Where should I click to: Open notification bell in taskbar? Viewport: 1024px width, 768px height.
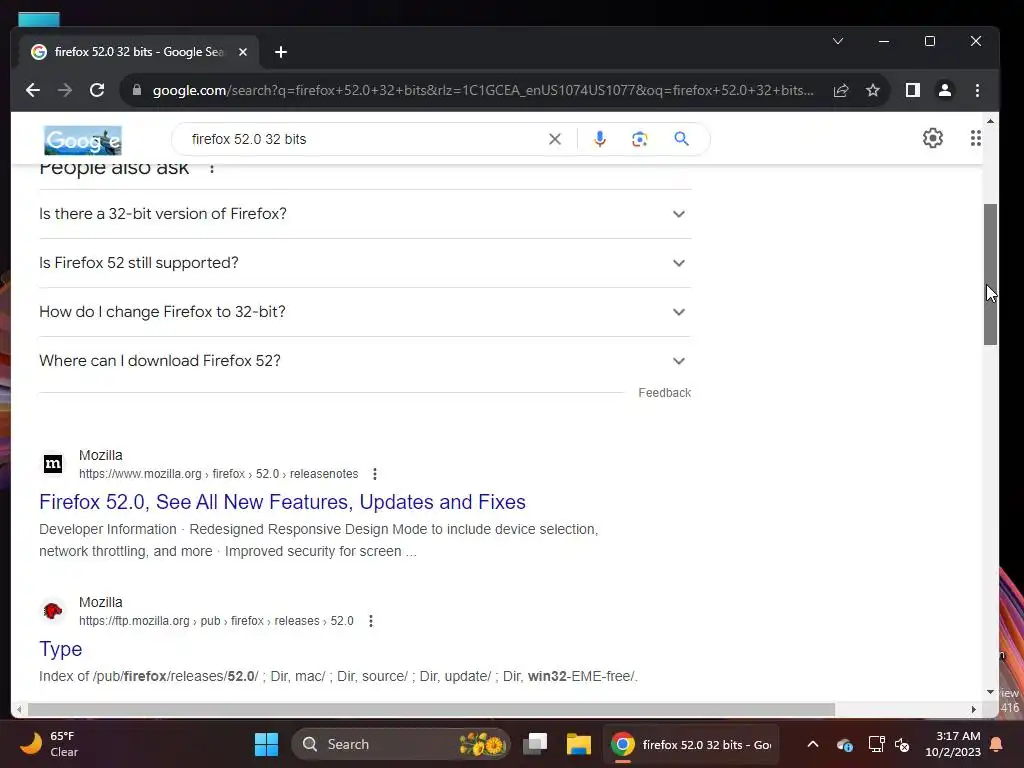(x=997, y=744)
